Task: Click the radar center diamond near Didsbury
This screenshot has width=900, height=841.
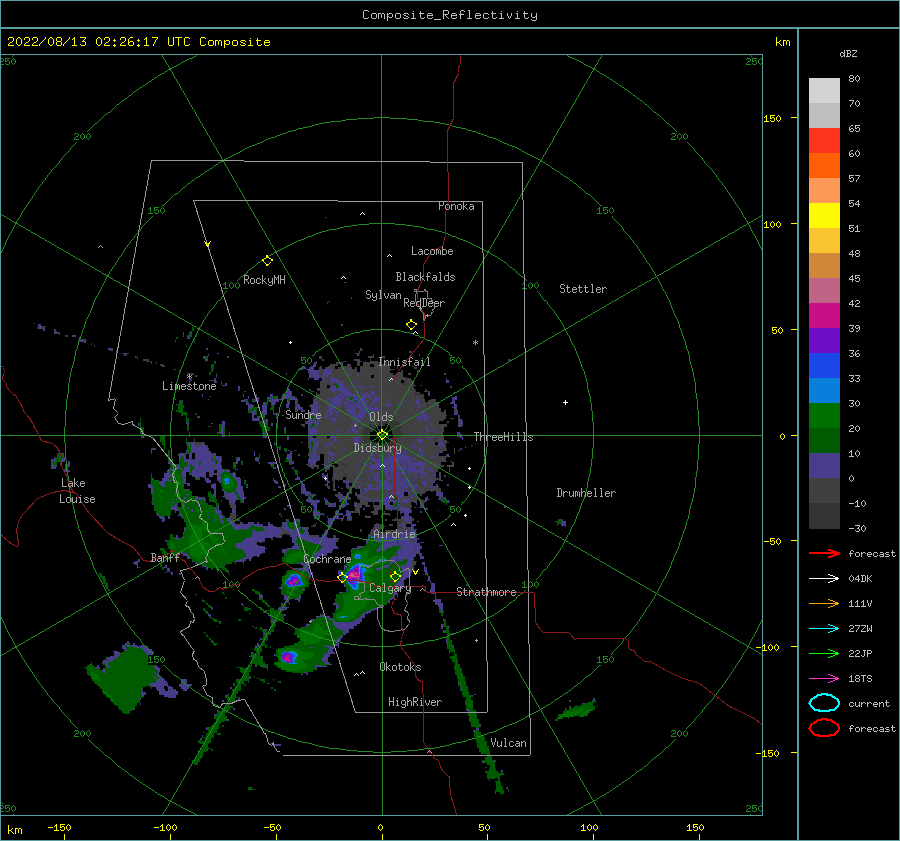Action: 382,435
